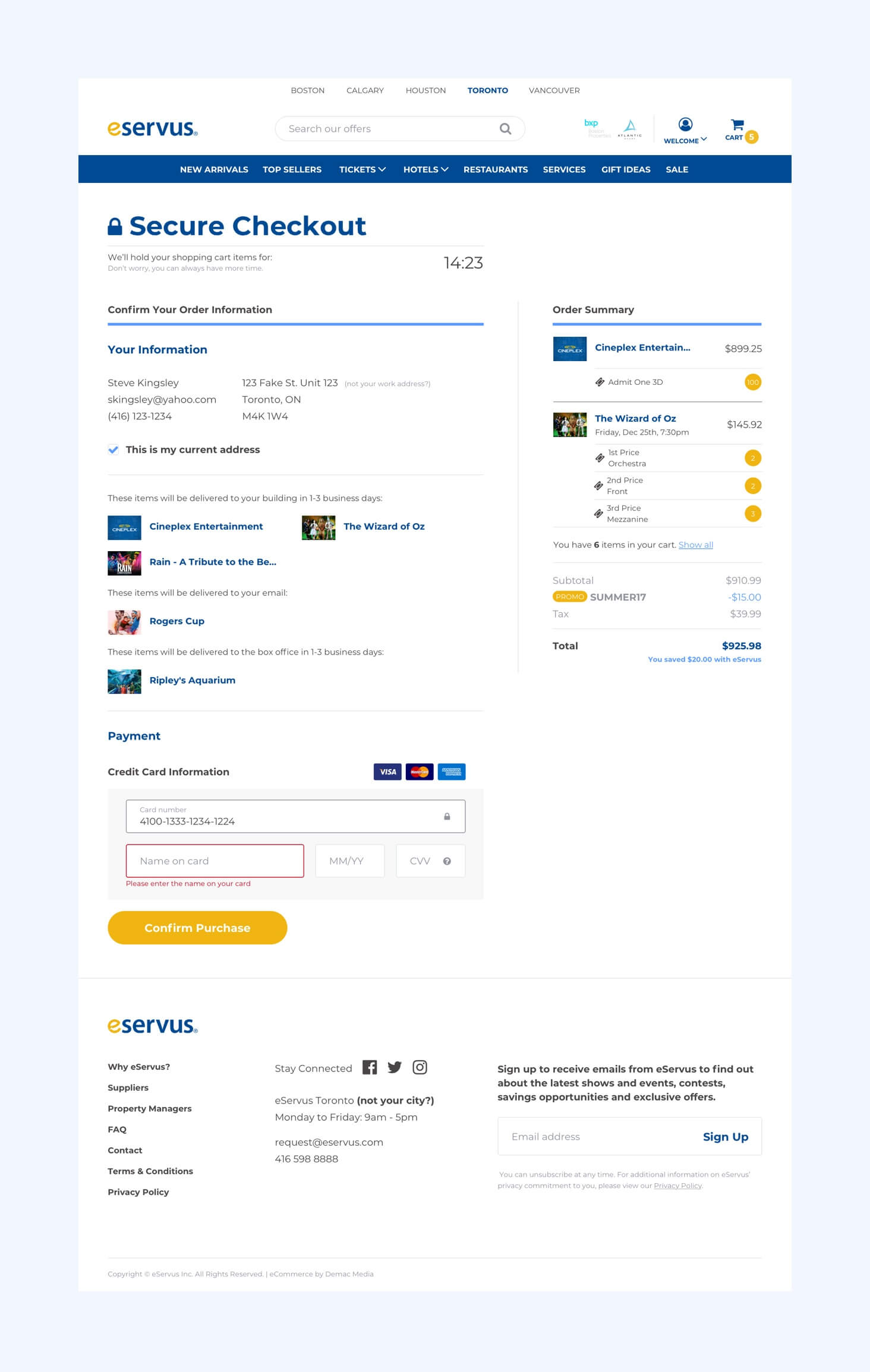
Task: Click the Rain tribute thumbnail
Action: click(124, 563)
